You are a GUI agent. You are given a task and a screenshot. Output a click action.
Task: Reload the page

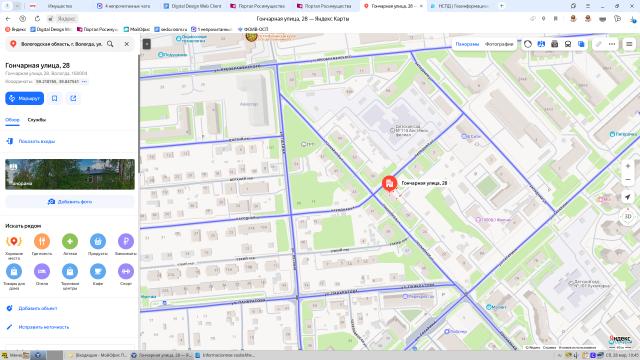(37, 19)
